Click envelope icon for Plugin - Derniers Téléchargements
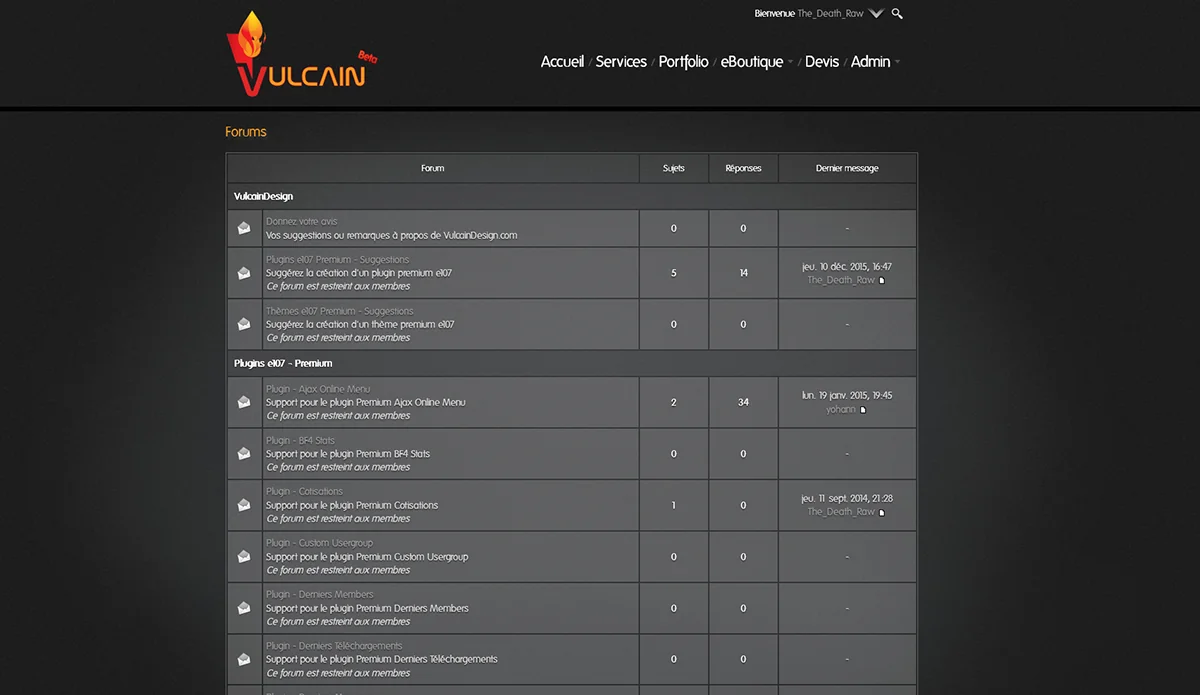Viewport: 1200px width, 695px height. [244, 659]
